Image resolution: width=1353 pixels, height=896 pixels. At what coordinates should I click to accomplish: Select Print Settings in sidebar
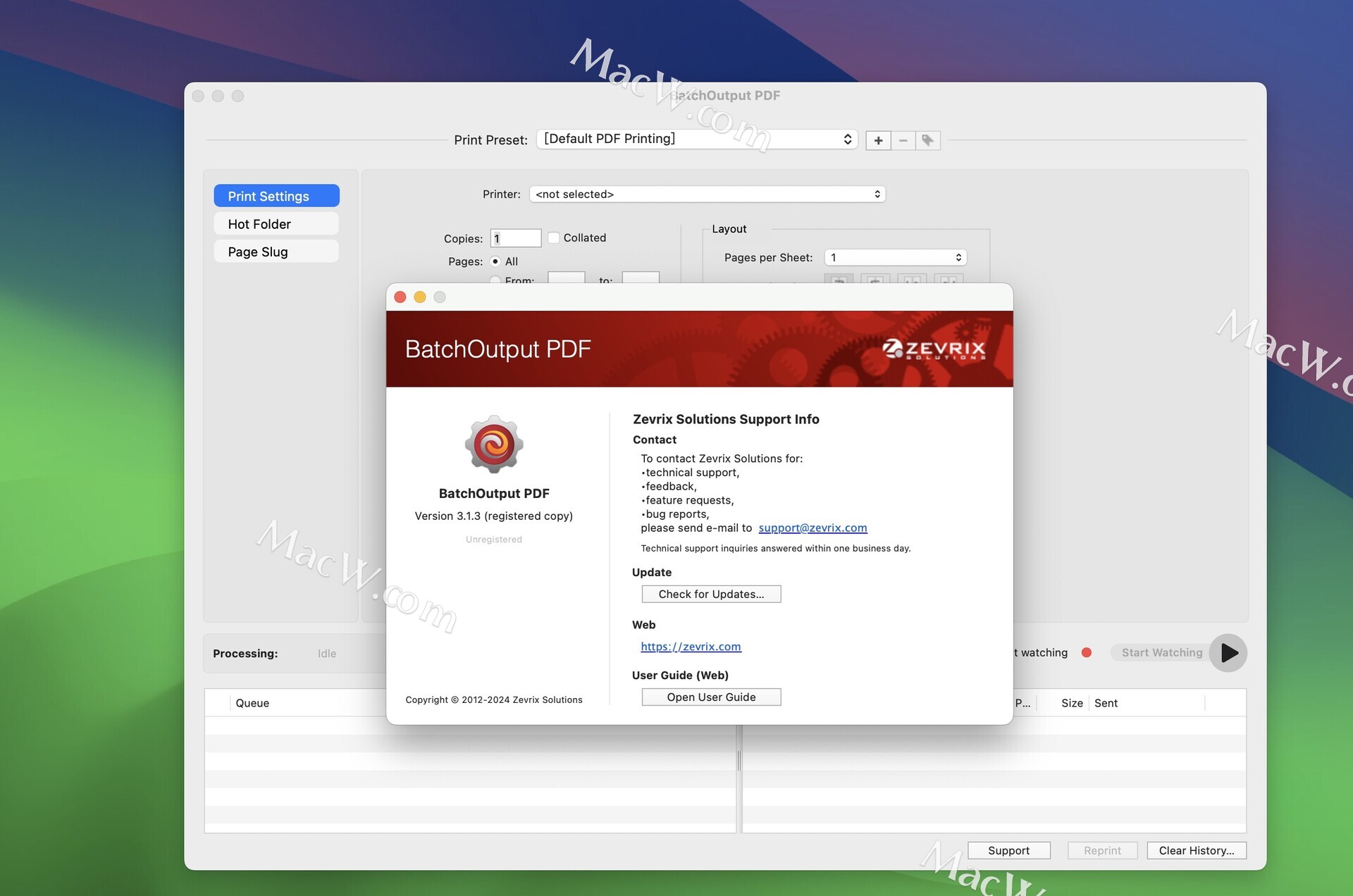pos(276,196)
